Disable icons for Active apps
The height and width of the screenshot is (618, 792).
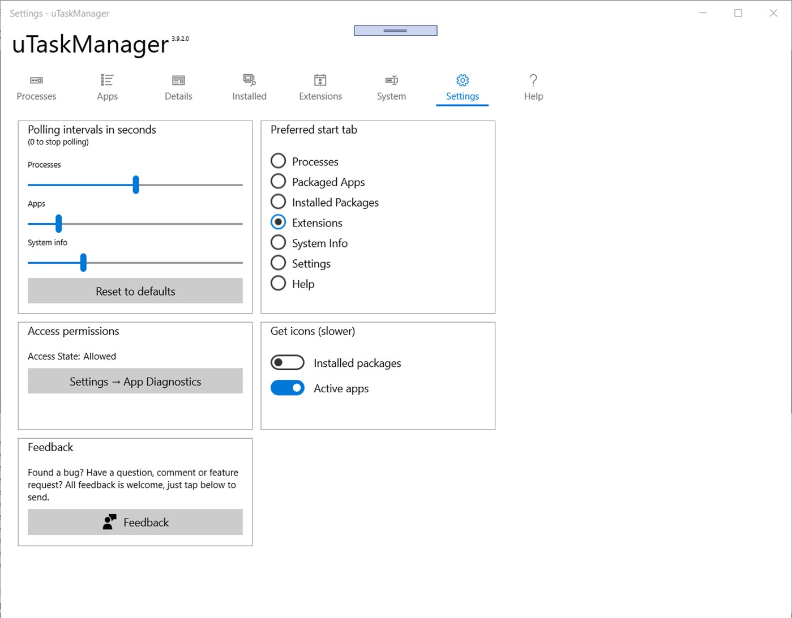[287, 388]
